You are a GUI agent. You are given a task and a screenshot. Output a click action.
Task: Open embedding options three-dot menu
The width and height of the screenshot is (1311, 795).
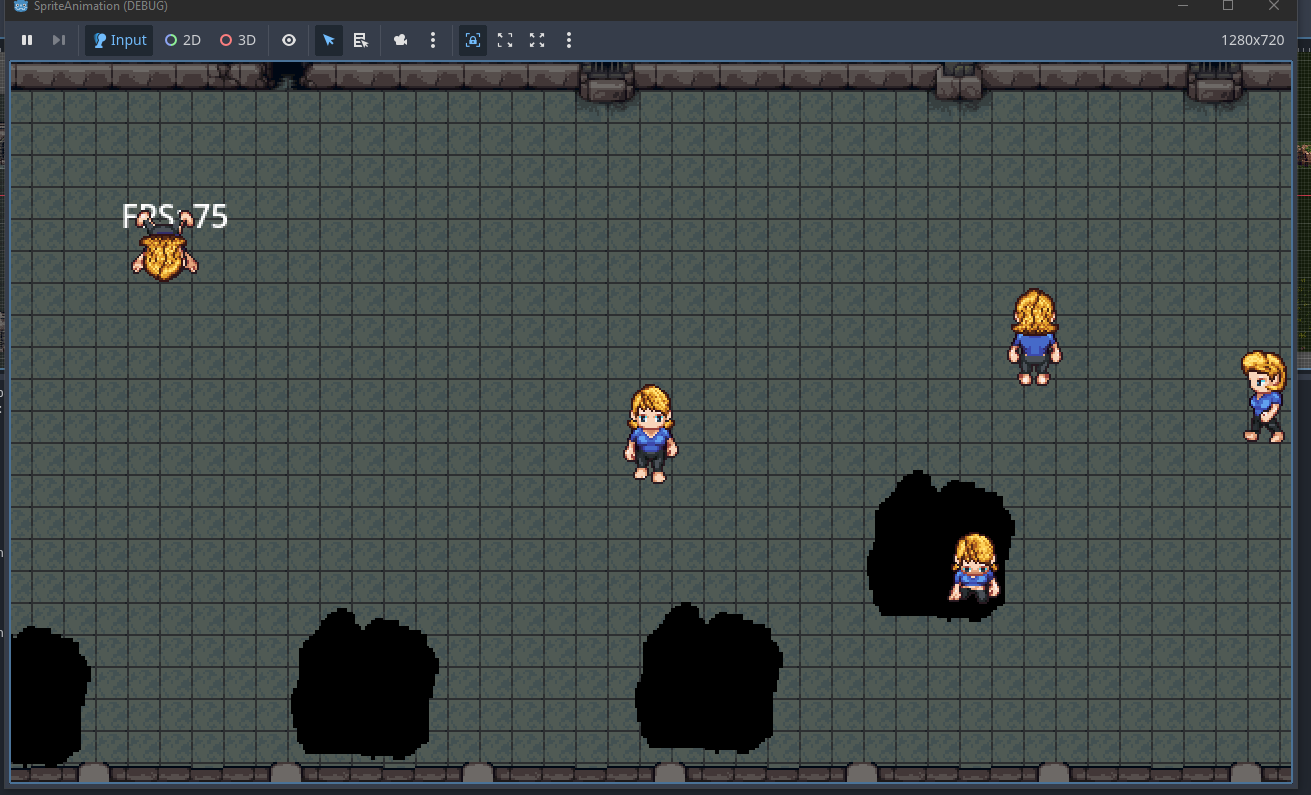pyautogui.click(x=569, y=40)
